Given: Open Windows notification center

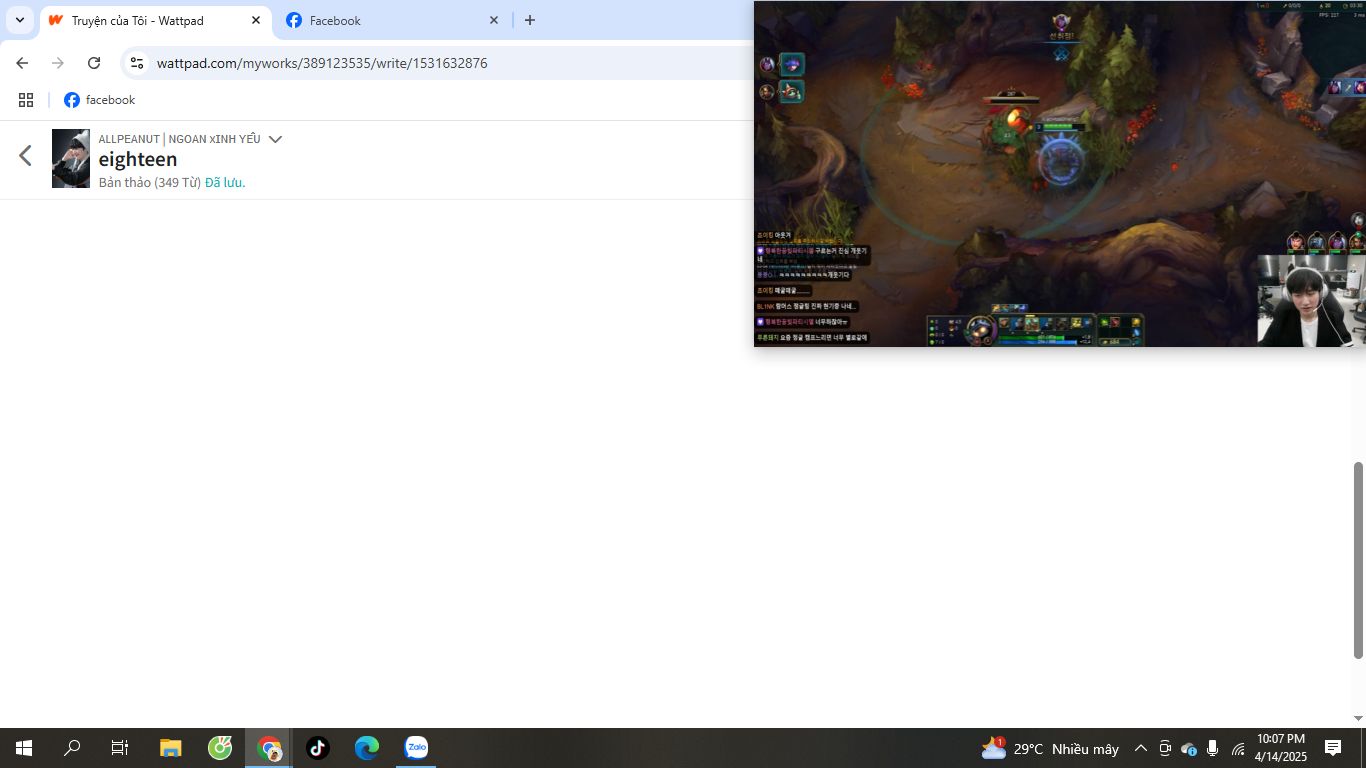Looking at the screenshot, I should pyautogui.click(x=1333, y=748).
